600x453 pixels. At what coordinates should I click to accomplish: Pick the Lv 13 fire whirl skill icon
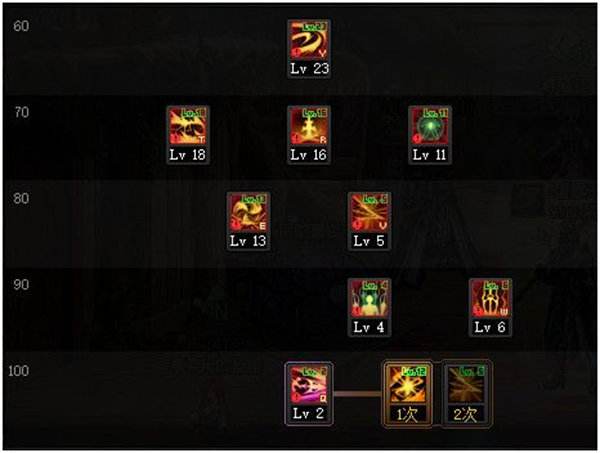tap(248, 212)
